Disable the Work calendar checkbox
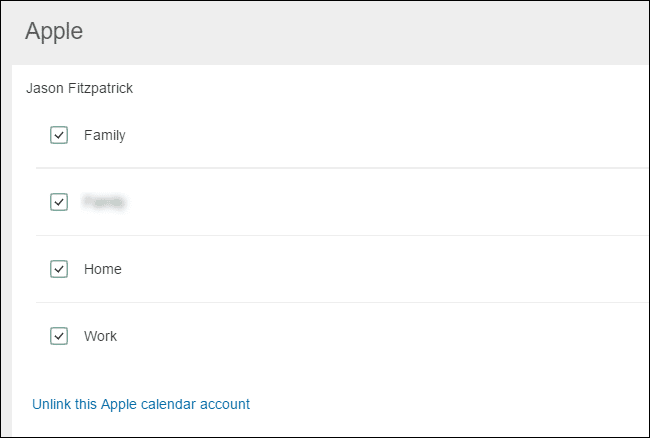 pos(59,336)
